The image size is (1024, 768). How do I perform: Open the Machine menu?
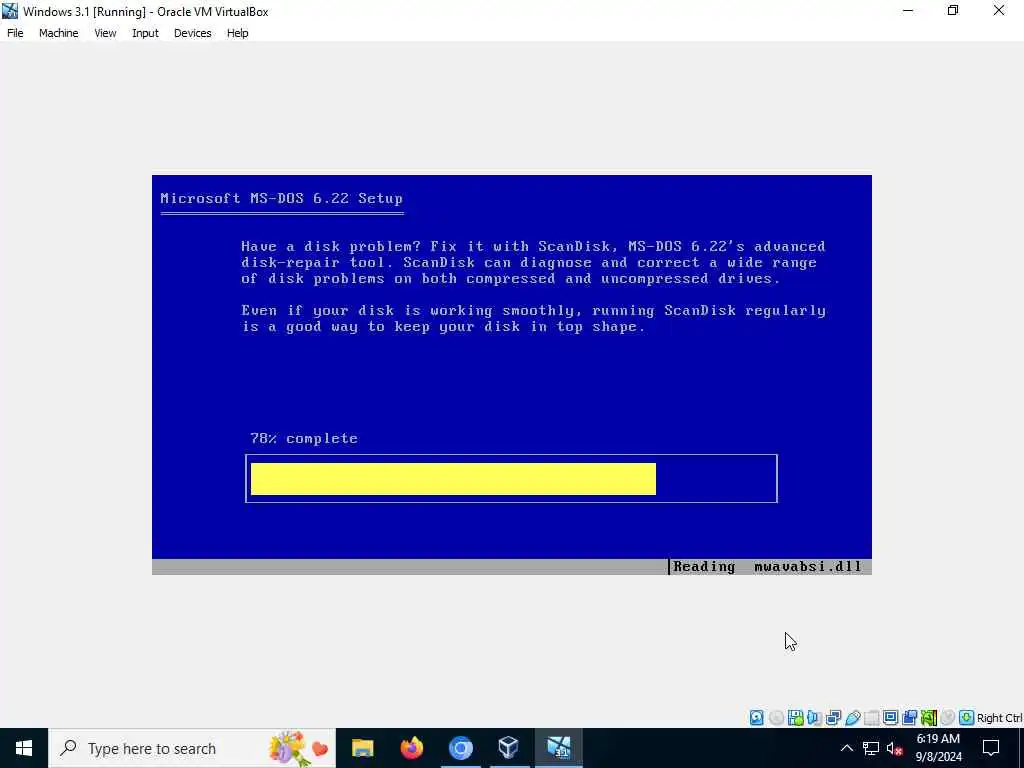[x=59, y=33]
